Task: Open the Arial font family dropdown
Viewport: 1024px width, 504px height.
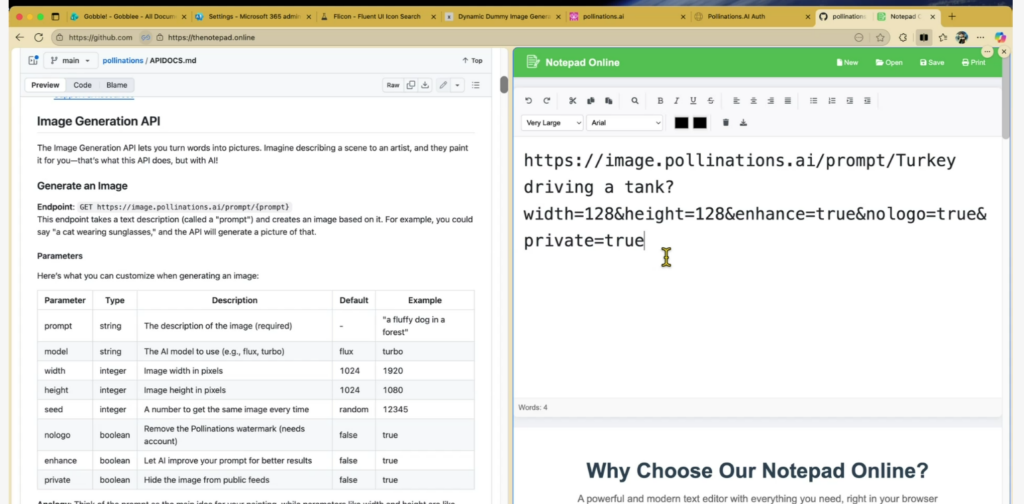Action: click(625, 123)
